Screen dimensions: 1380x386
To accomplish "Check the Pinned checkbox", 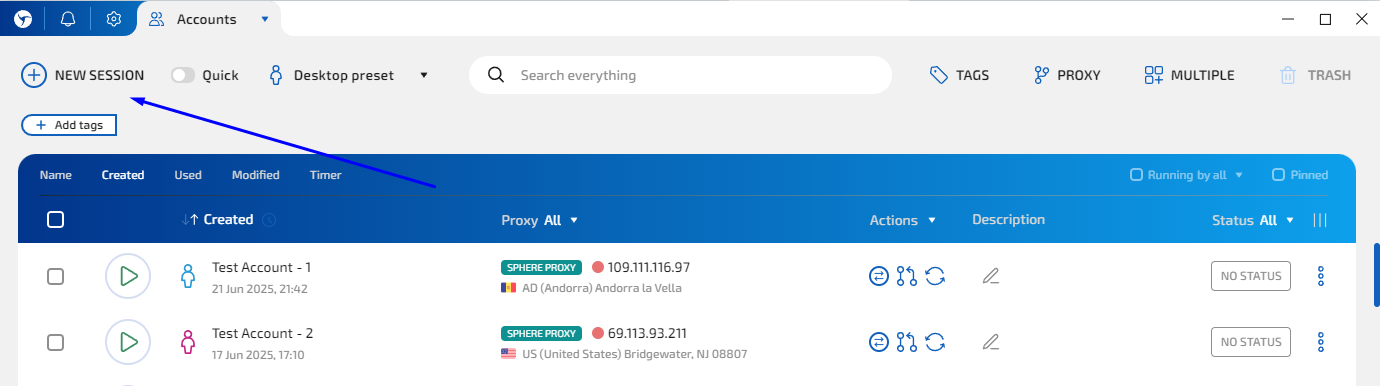I will tap(1278, 175).
